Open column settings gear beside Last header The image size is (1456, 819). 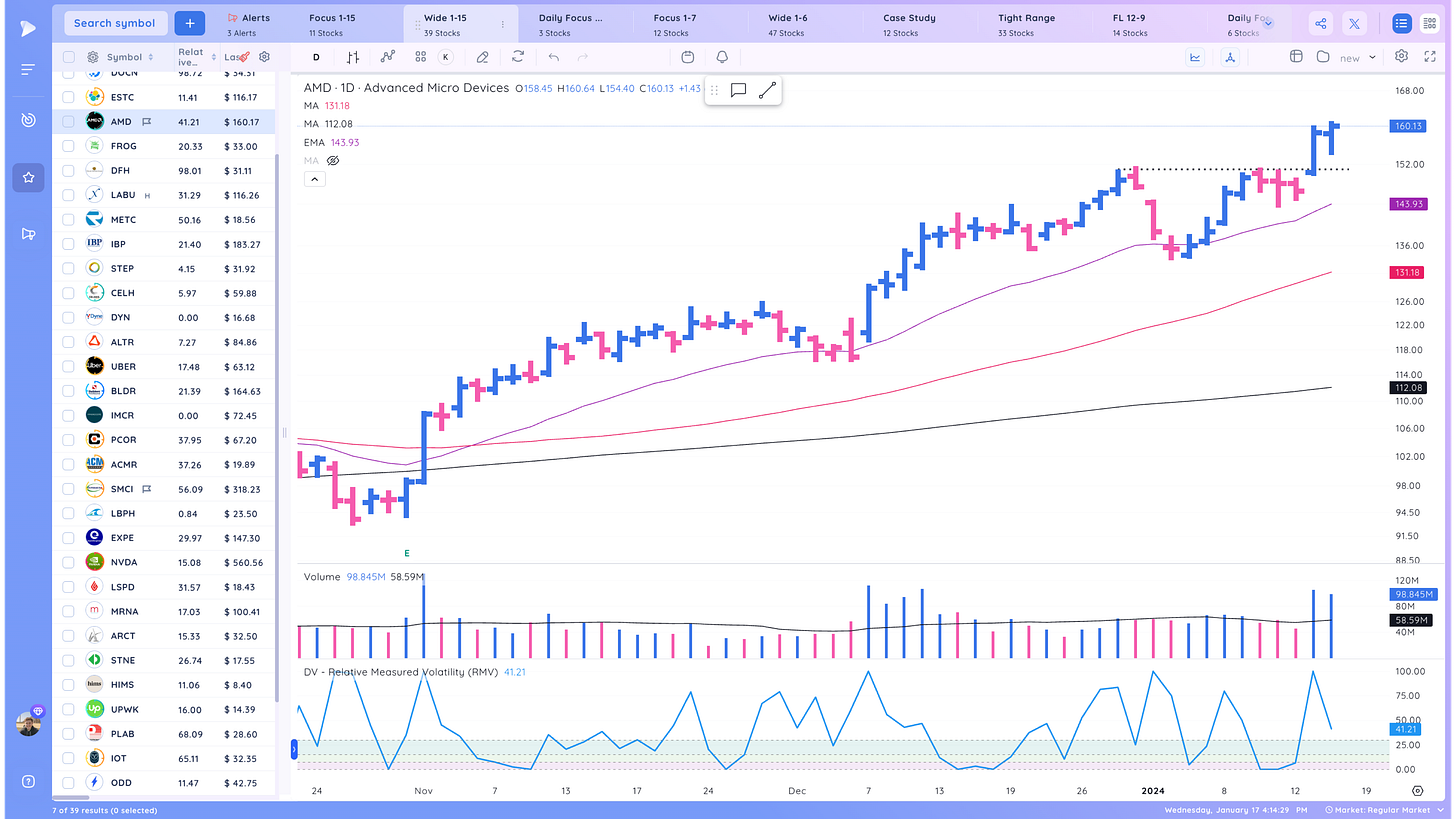point(264,58)
